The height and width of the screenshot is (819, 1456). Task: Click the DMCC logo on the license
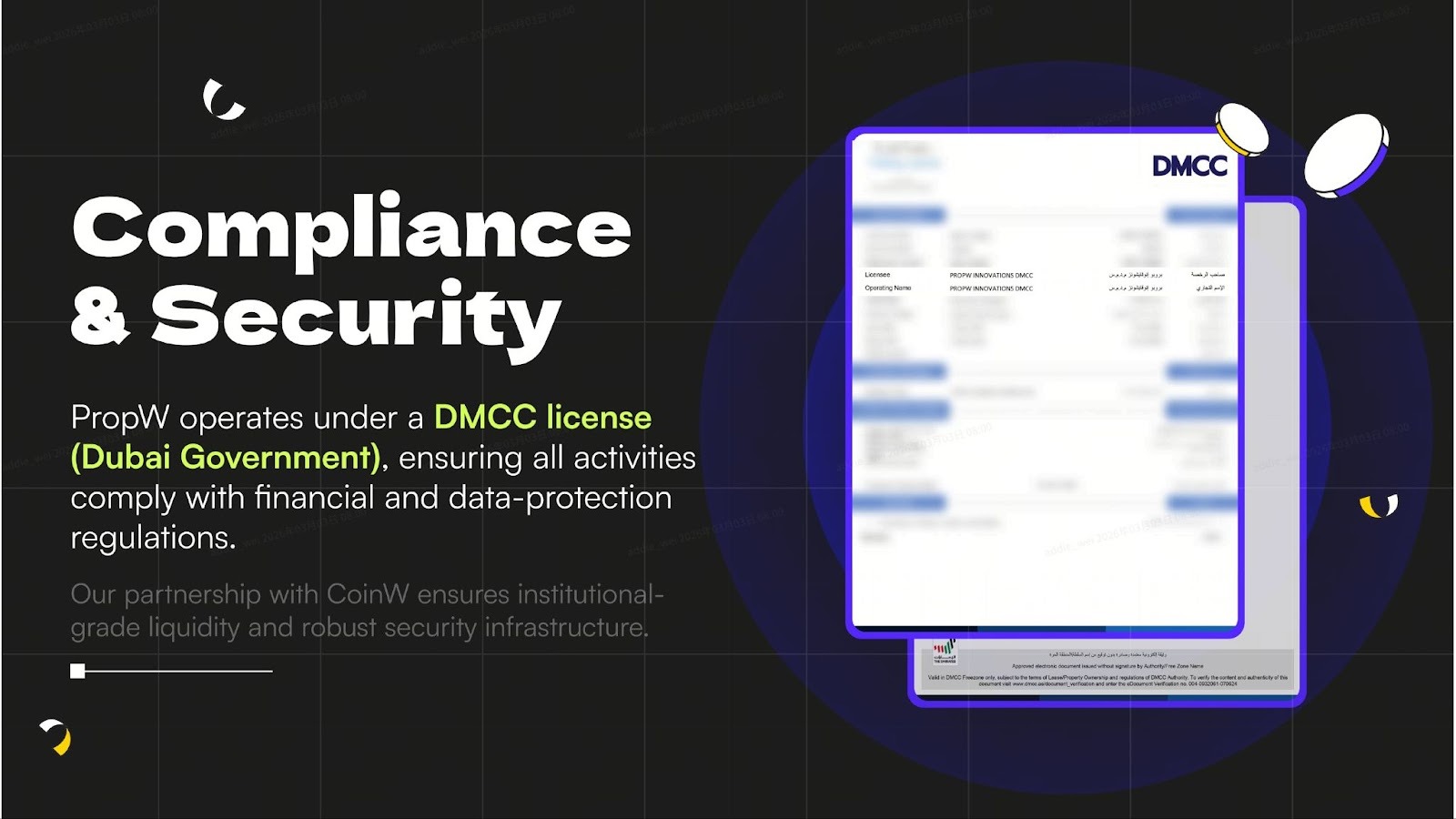coord(1189,166)
